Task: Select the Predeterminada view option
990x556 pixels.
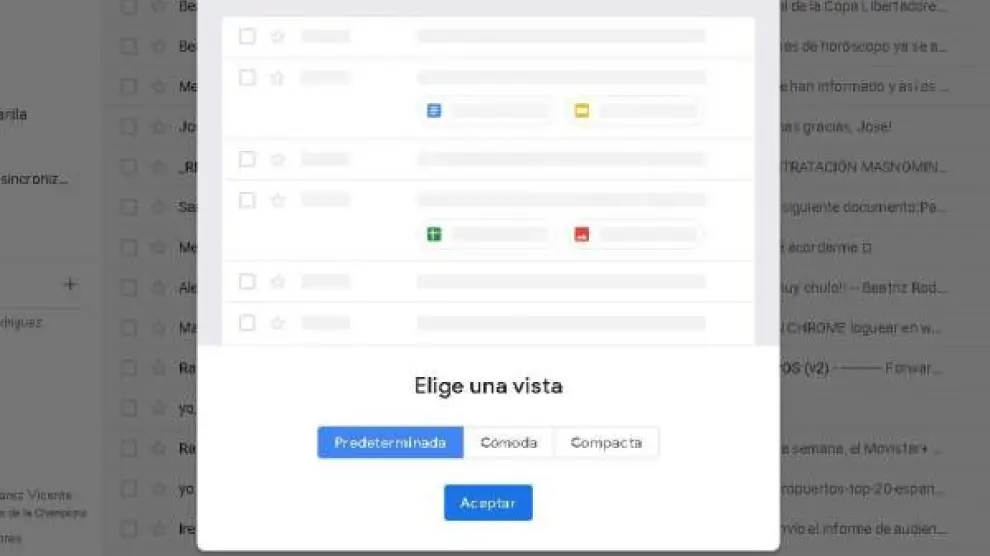Action: 390,442
